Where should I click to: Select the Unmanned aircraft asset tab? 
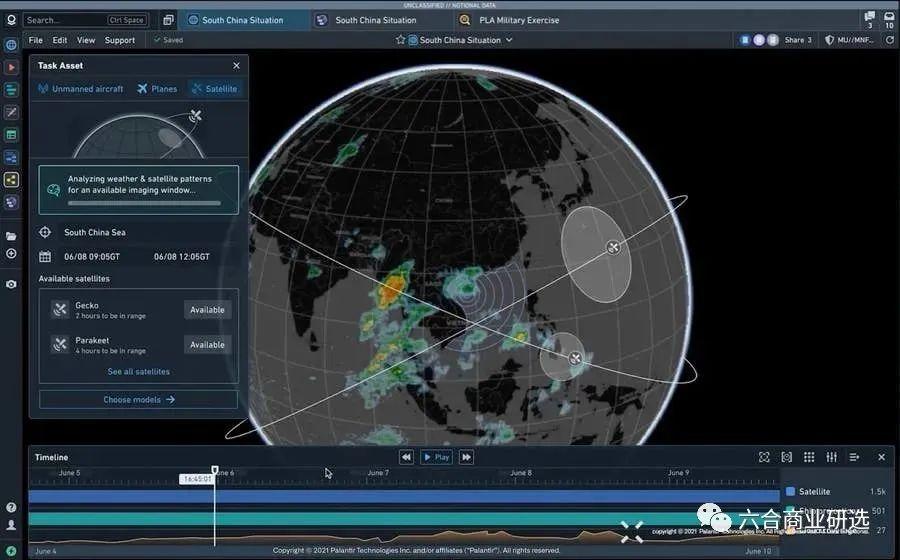pyautogui.click(x=80, y=89)
